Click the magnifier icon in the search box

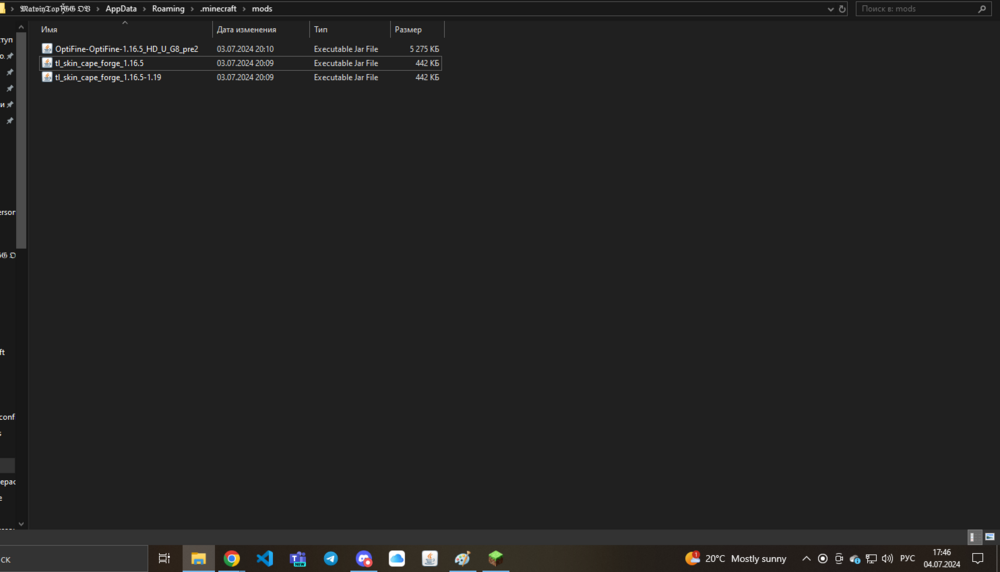point(982,9)
